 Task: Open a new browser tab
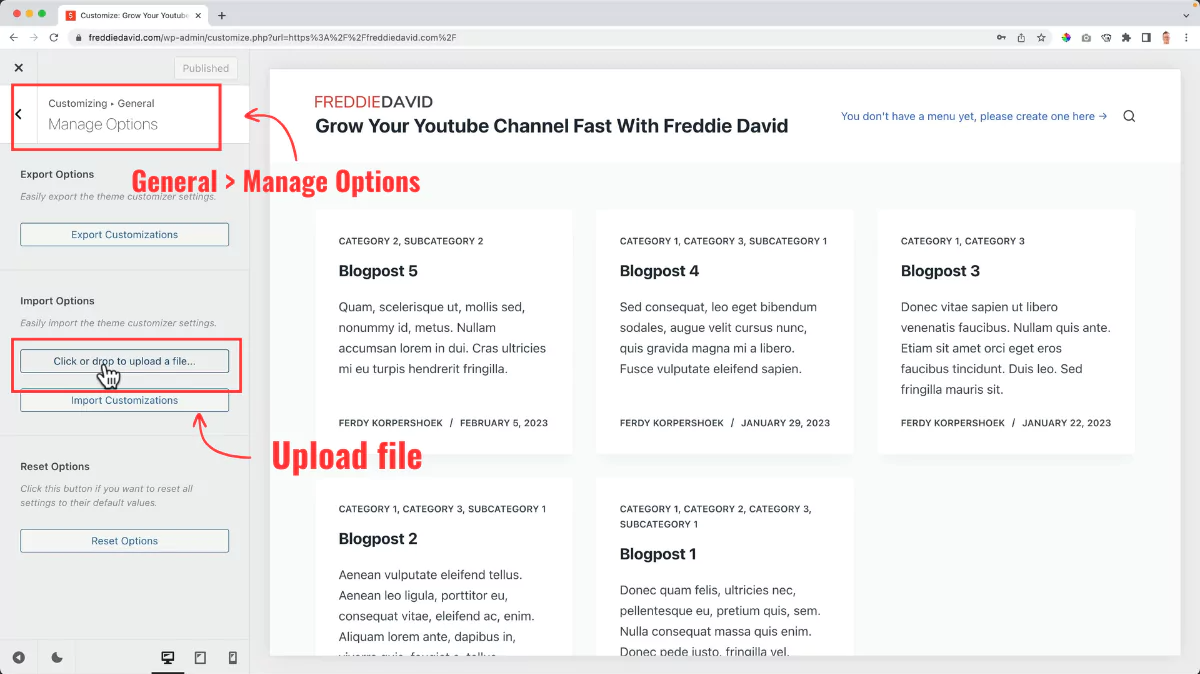tap(222, 15)
